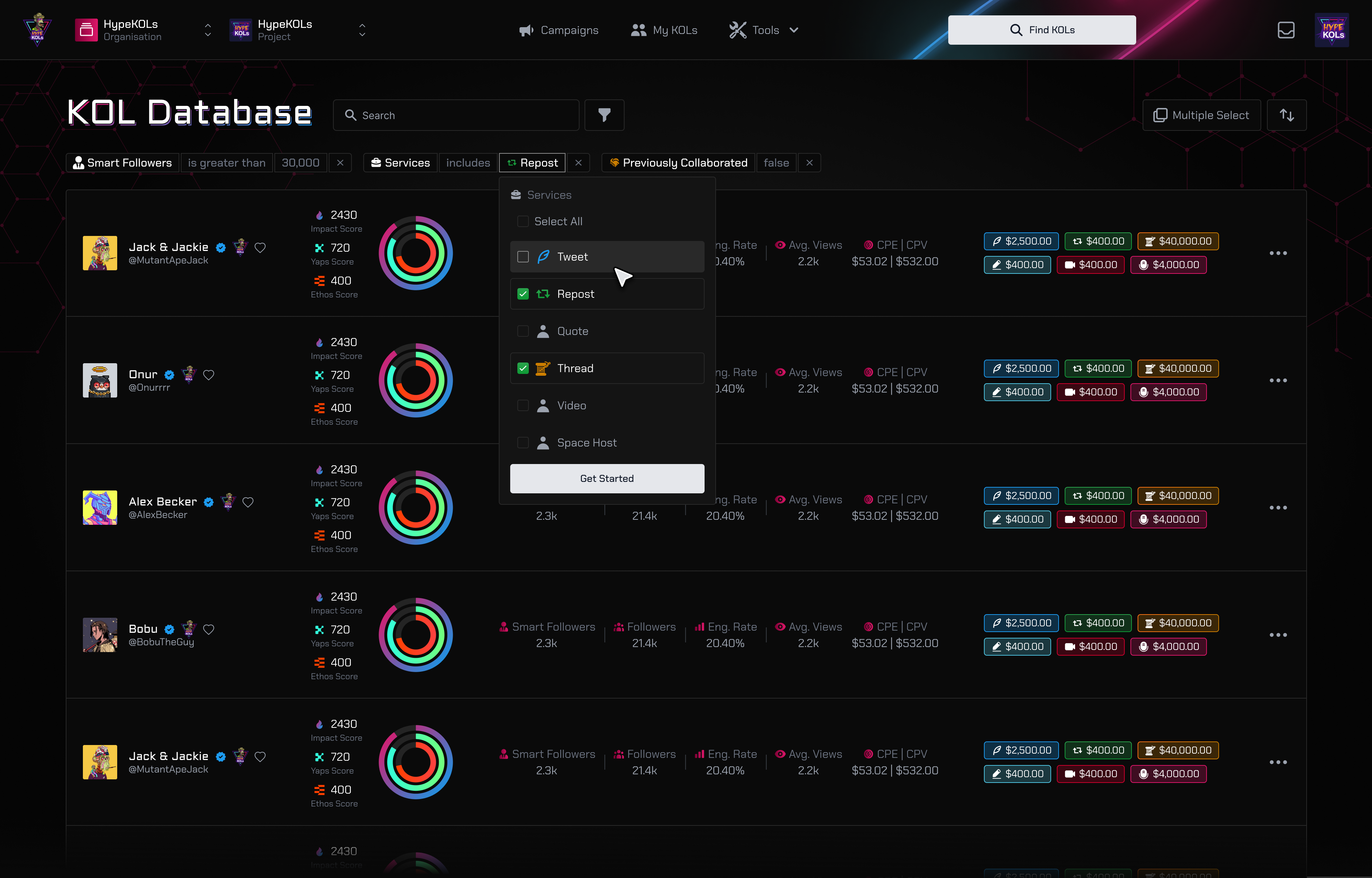This screenshot has width=1372, height=878.
Task: Remove the Previously Collaborated filter
Action: [x=809, y=163]
